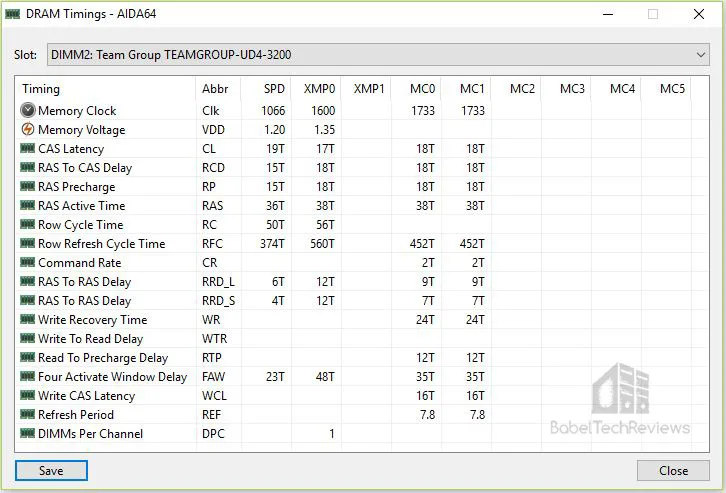Viewport: 726px width, 493px height.
Task: Click the abbreviation RFC
Action: 212,243
